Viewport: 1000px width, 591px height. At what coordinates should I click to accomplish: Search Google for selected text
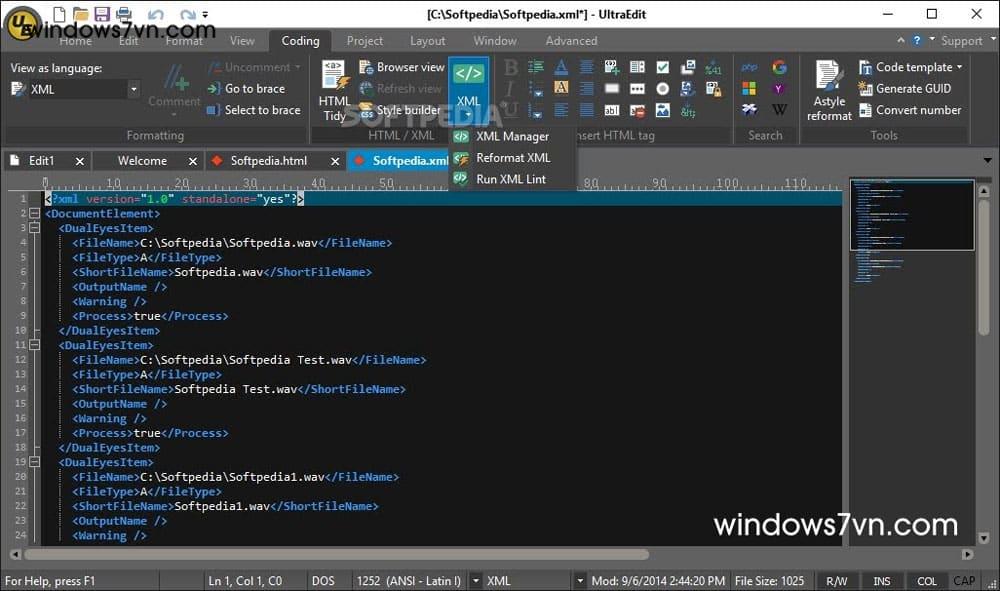[779, 67]
